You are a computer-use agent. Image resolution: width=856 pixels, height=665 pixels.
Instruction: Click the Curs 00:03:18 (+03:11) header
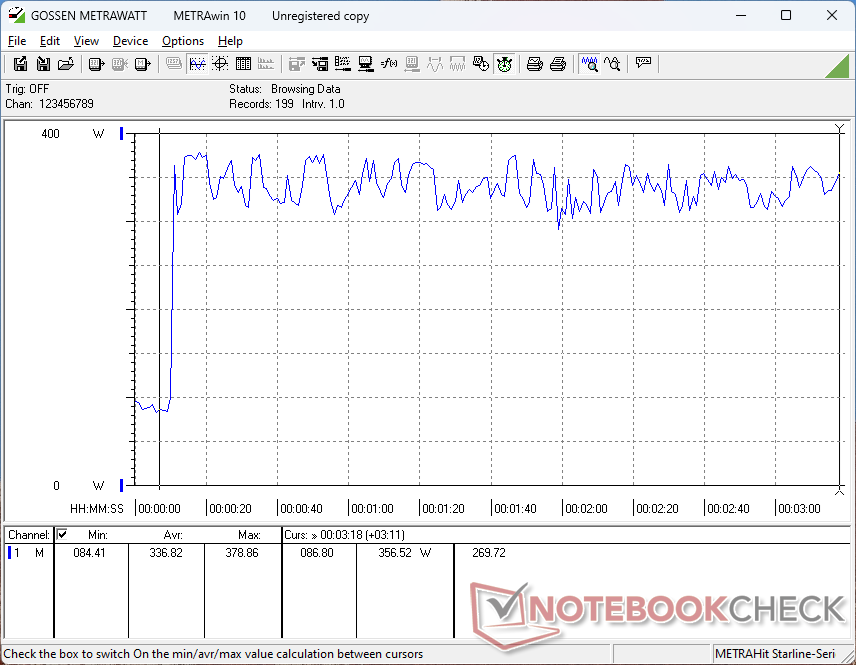pyautogui.click(x=344, y=535)
